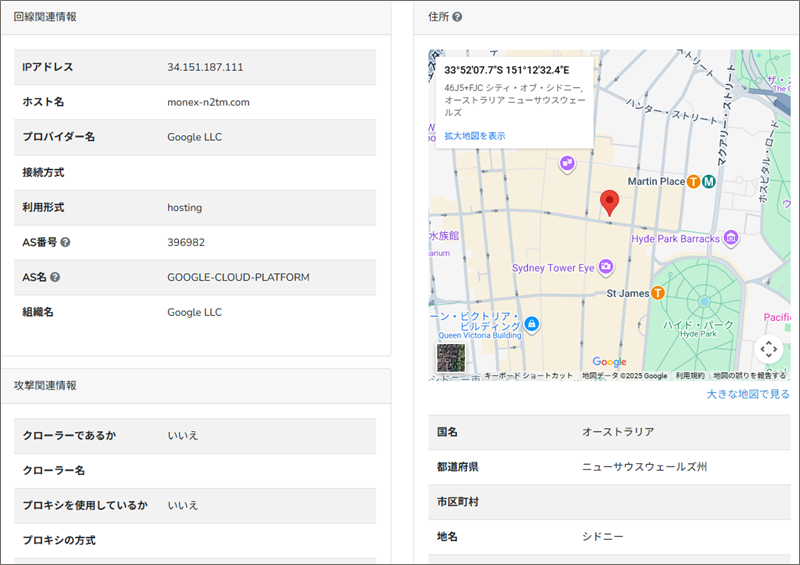Click the host name monex-n2tm.com
Image resolution: width=800 pixels, height=565 pixels.
point(208,102)
